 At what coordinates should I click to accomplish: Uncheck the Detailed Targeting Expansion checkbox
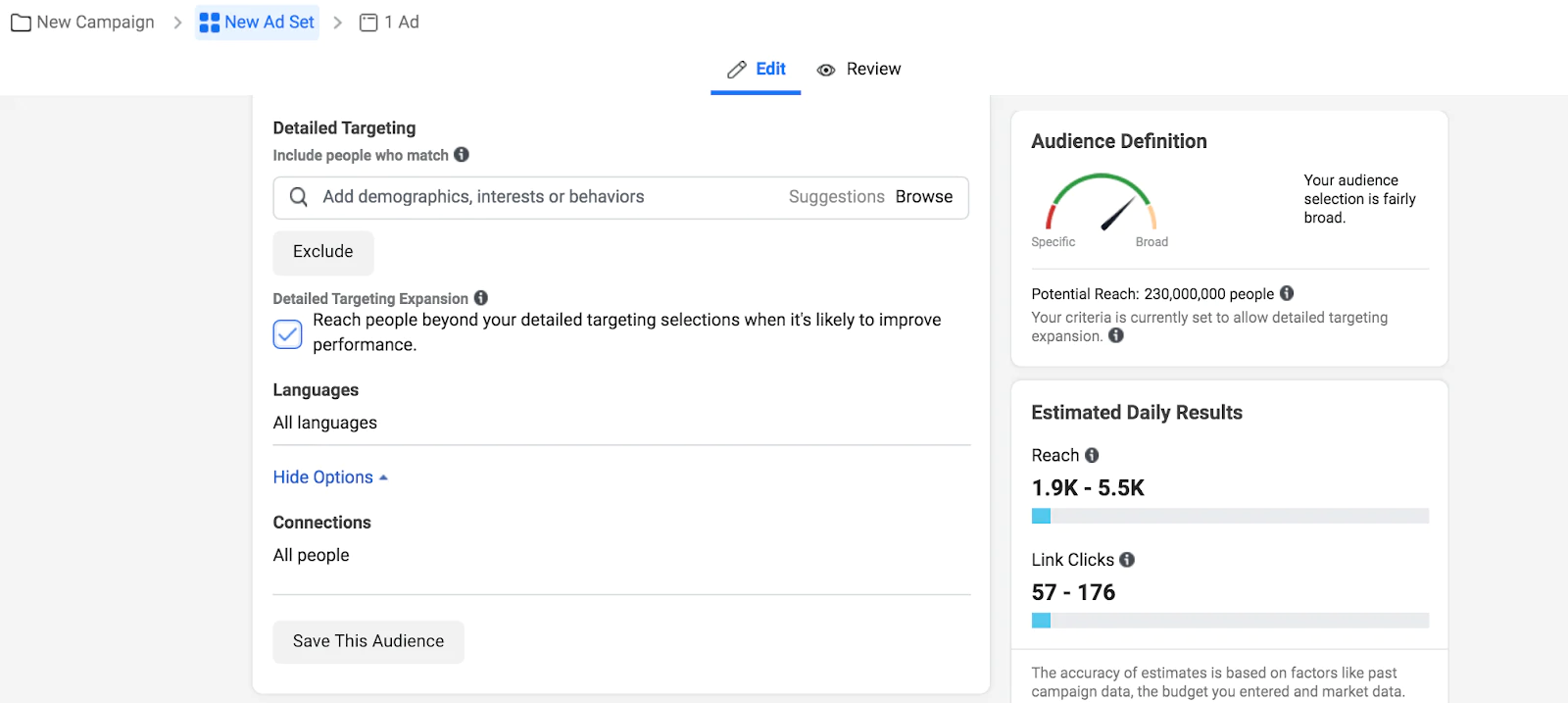point(287,334)
